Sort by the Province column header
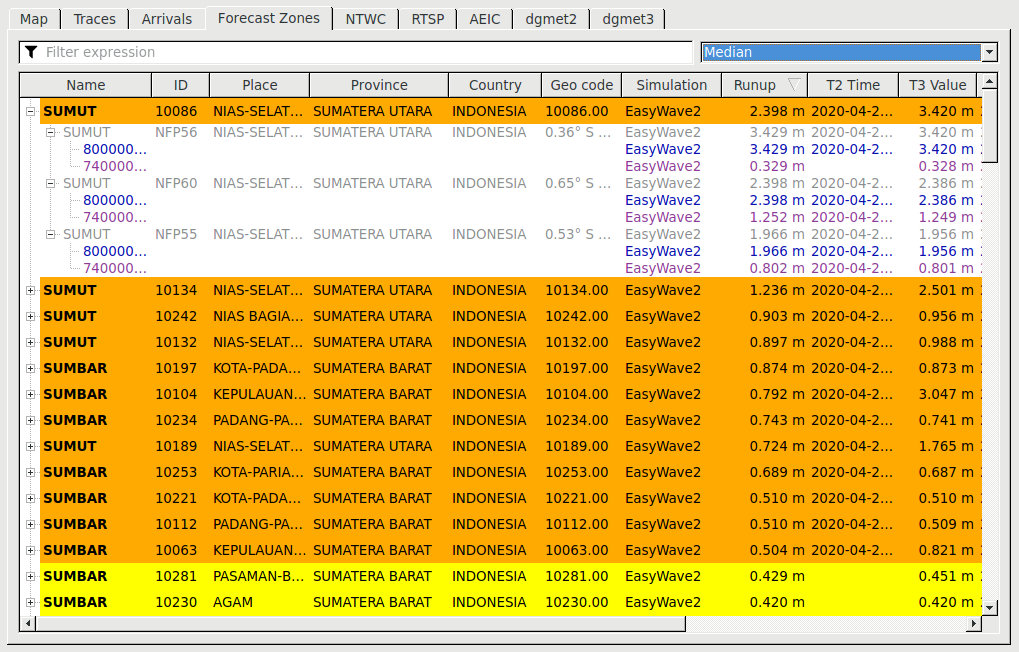Screen dimensions: 1019x652 coord(379,85)
